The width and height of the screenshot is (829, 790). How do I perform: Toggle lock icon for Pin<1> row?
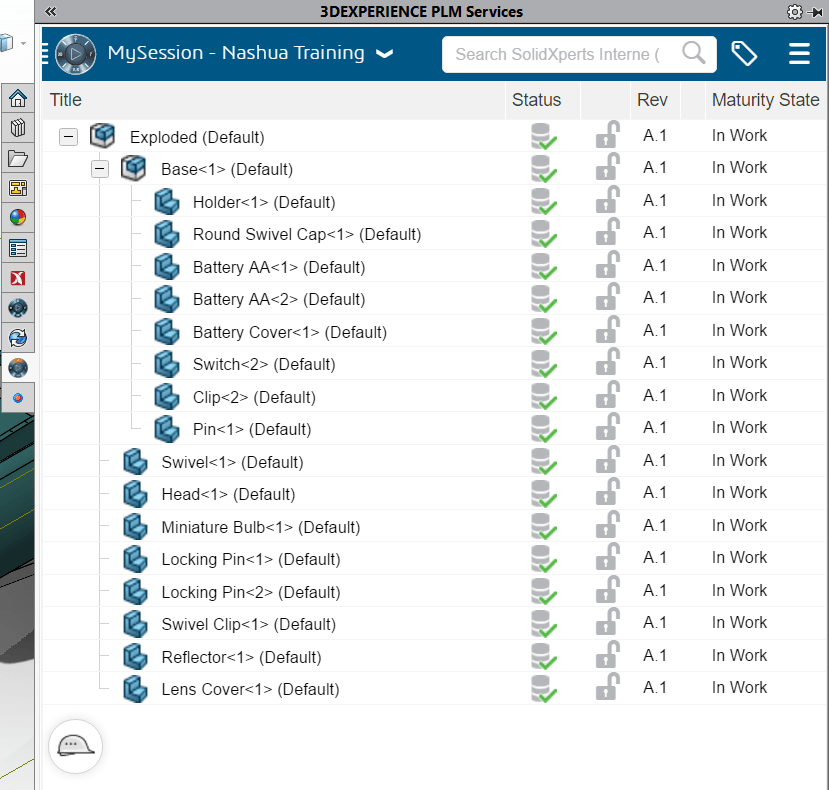[x=607, y=428]
